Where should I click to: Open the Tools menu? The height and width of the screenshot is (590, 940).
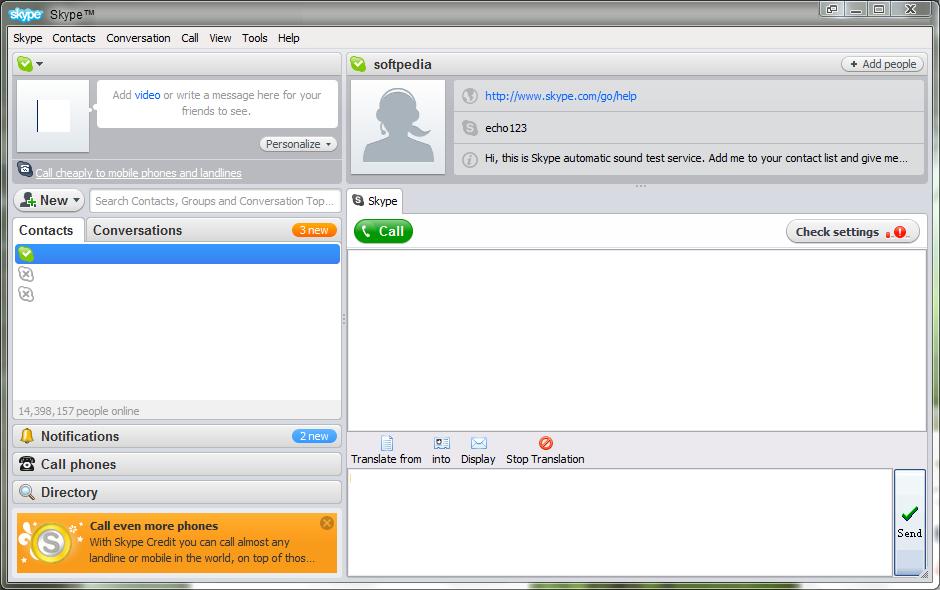point(255,38)
